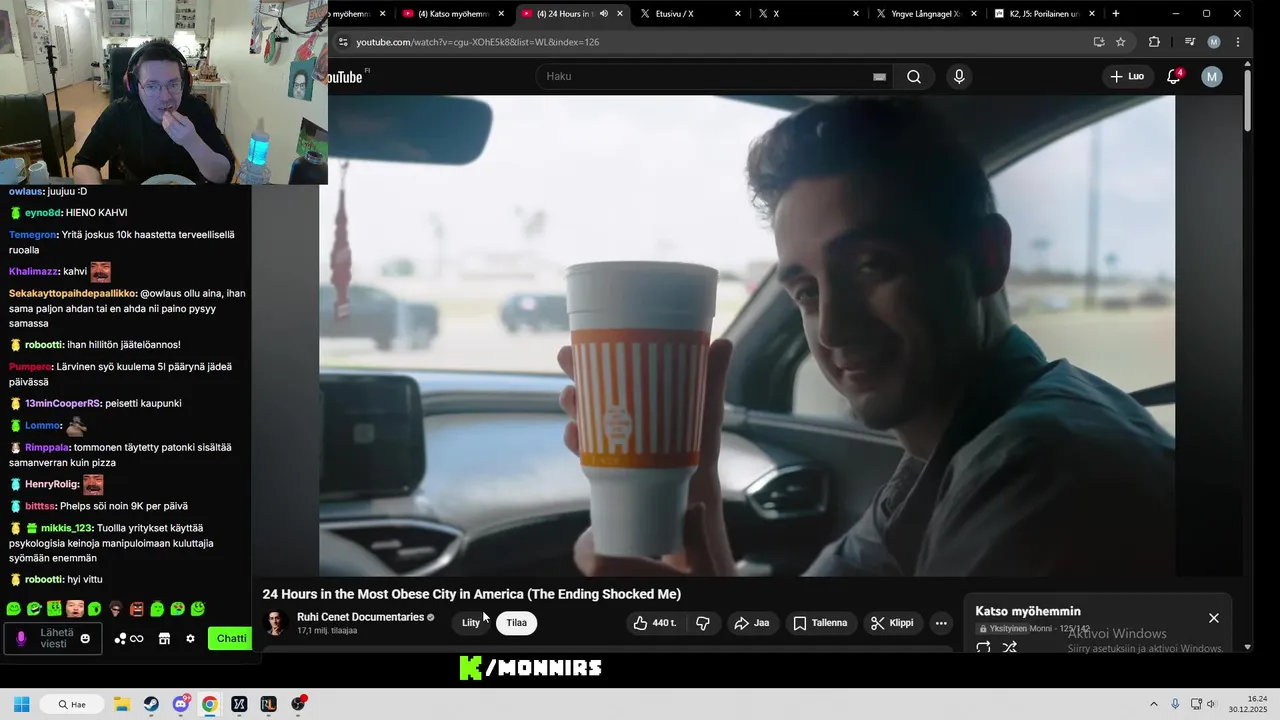Screen dimensions: 1280x720
Task: Switch to the K2, J5: Porilainen tab
Action: (x=1044, y=14)
